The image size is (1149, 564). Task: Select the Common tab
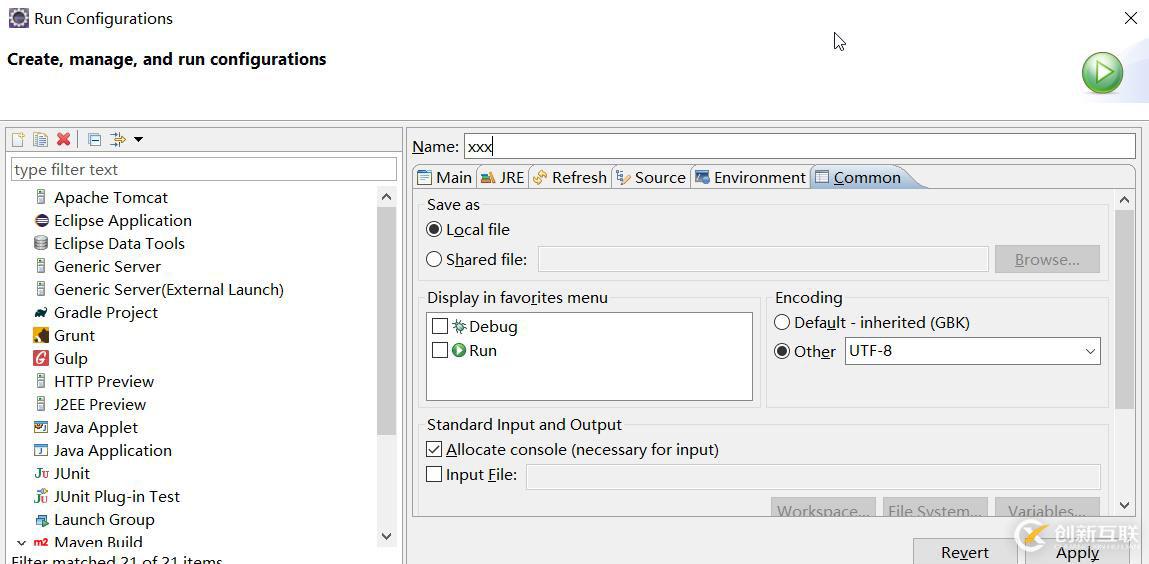pyautogui.click(x=858, y=177)
